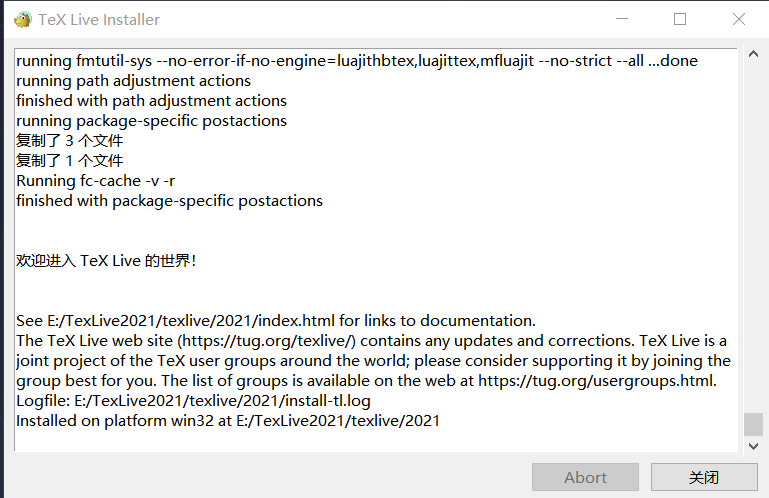Click the Logfile install-tl.log path line
The height and width of the screenshot is (498, 769).
[x=193, y=401]
